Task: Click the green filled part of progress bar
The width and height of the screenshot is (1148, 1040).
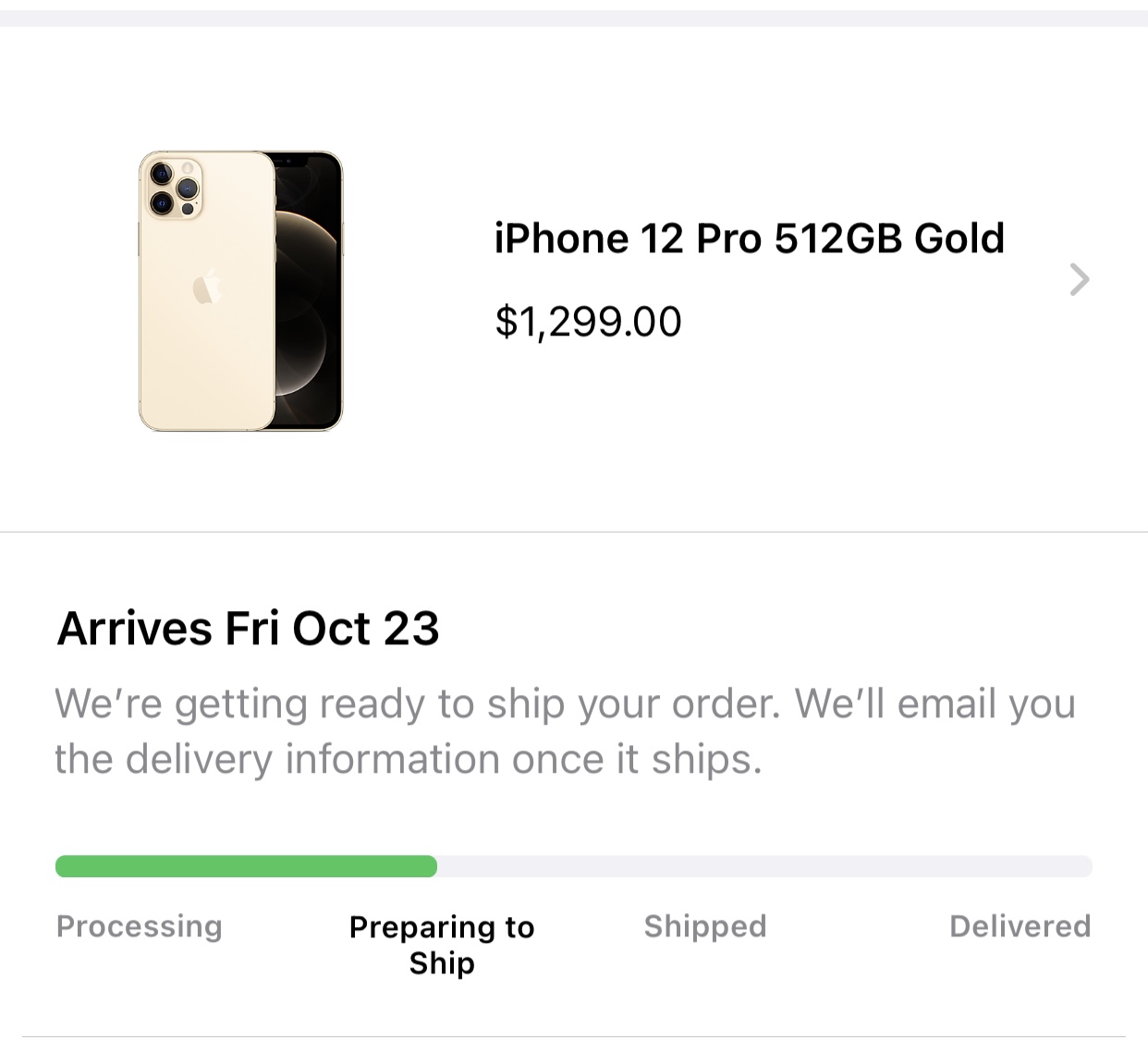Action: click(x=246, y=866)
